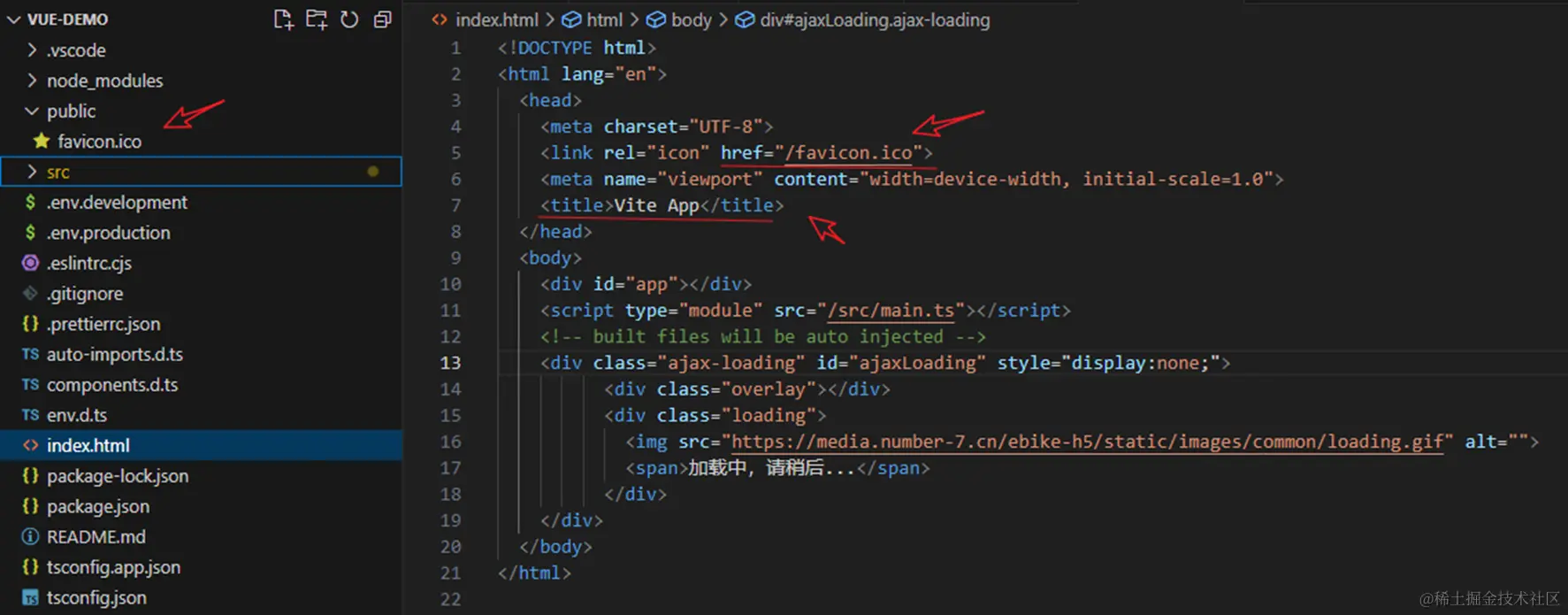Open .eslintrc.cjs via its purple icon
Screen dimensions: 1568x615
point(30,263)
